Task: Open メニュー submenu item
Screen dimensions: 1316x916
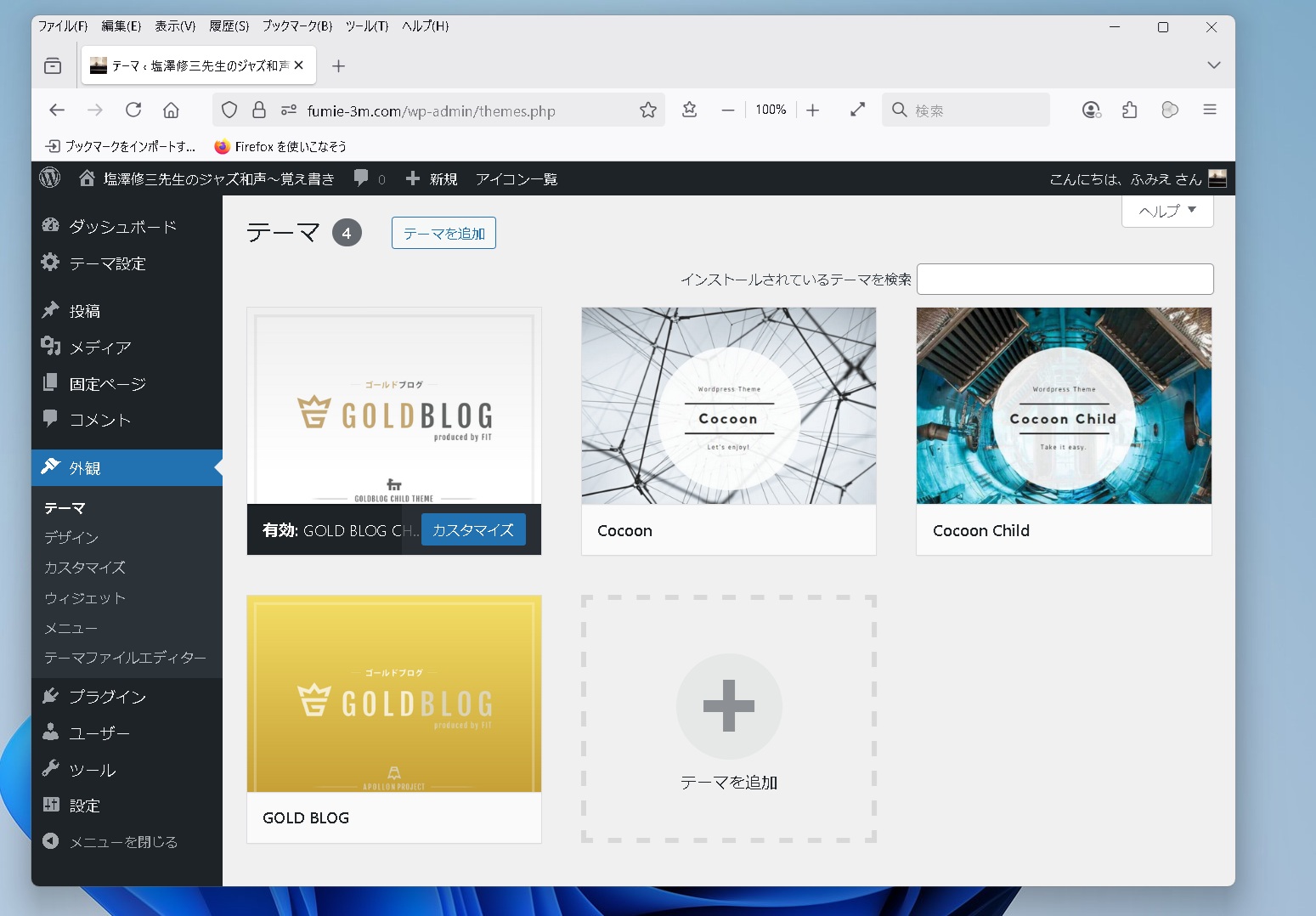Action: coord(71,628)
